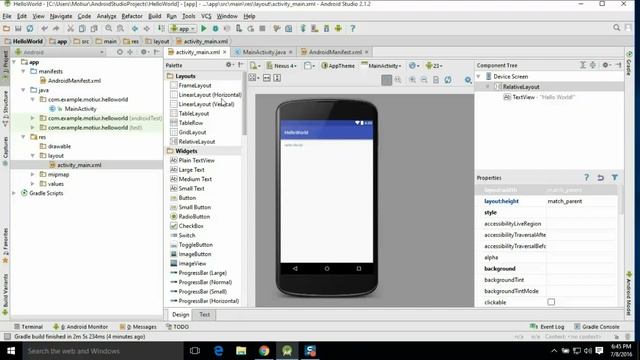This screenshot has height=360, width=640.
Task: Toggle preview zoom-to-fit button
Action: click(x=387, y=80)
